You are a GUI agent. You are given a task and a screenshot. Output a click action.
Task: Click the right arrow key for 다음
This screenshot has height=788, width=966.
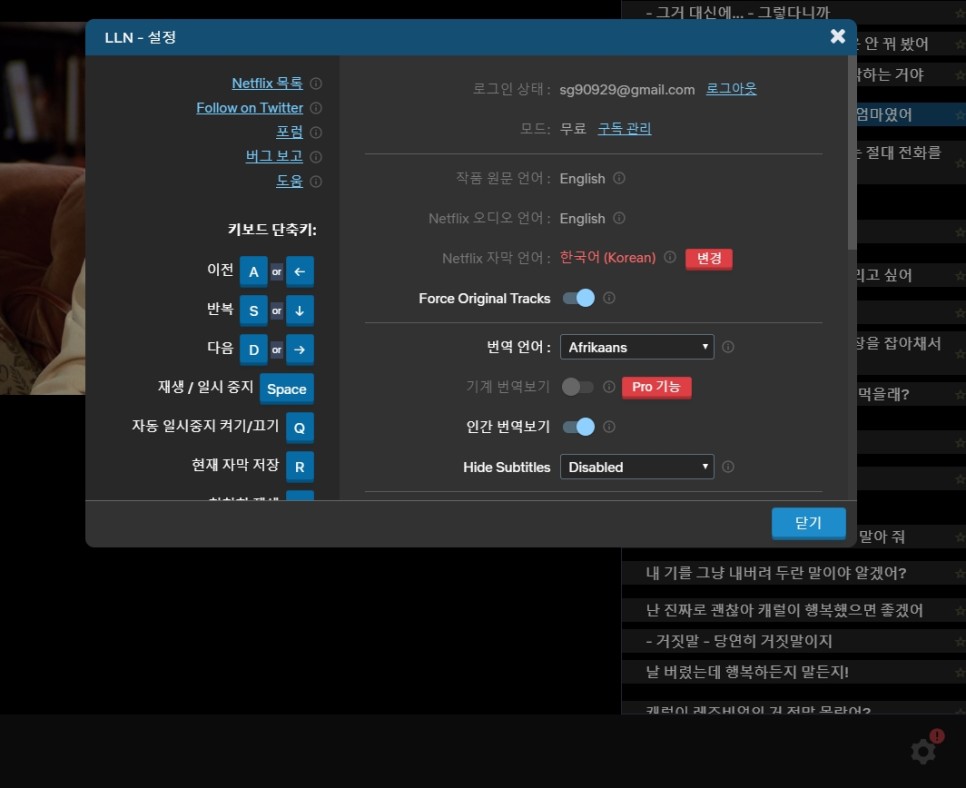click(300, 349)
